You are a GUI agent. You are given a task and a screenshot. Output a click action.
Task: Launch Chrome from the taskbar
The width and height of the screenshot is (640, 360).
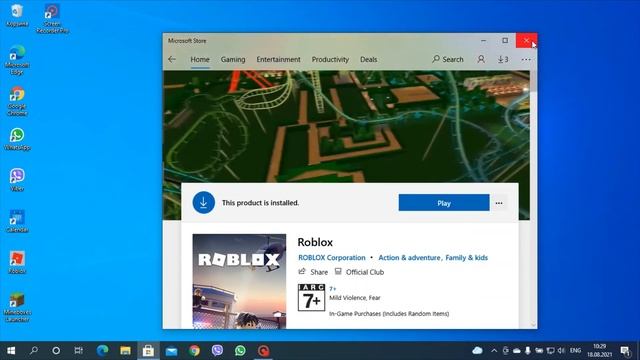(194, 351)
